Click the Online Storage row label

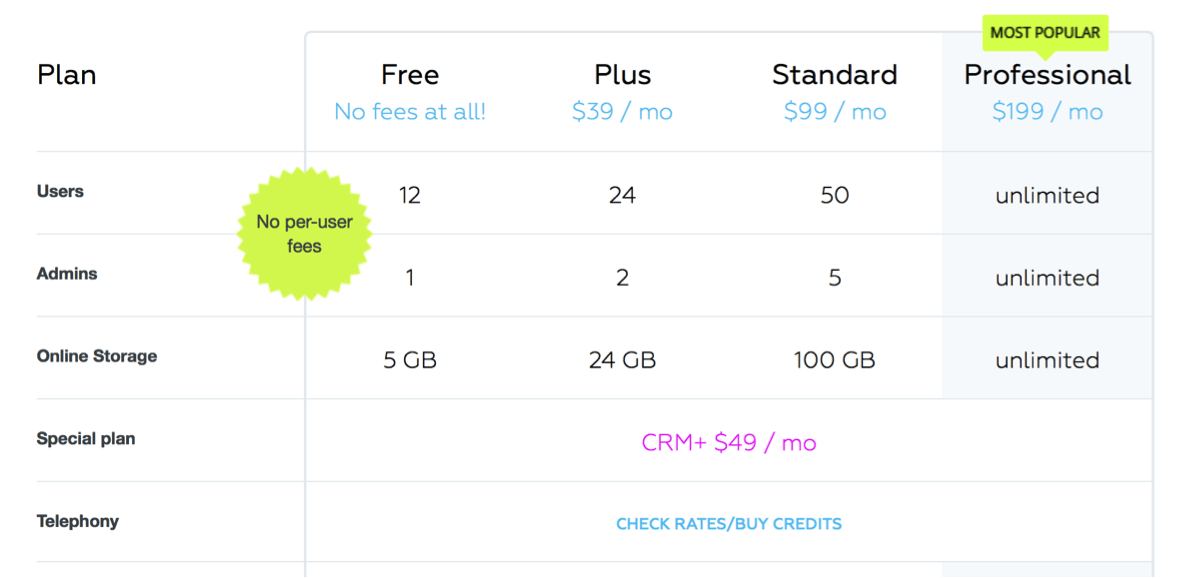click(x=97, y=356)
